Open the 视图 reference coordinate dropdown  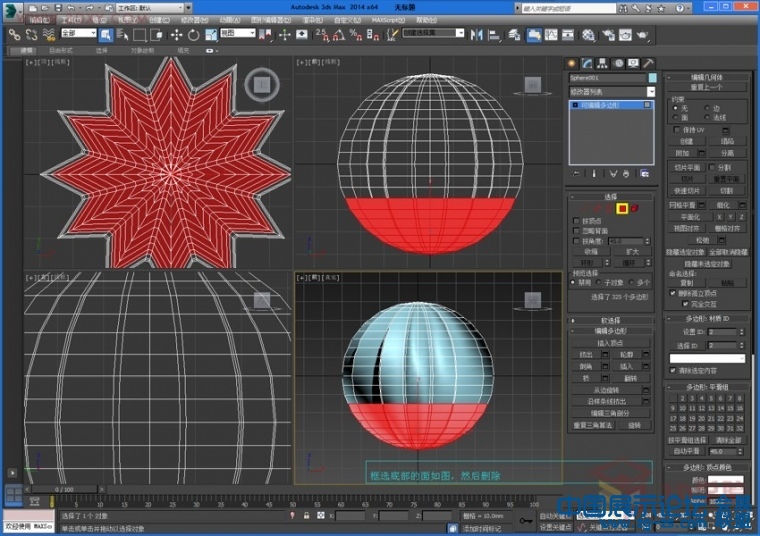pyautogui.click(x=238, y=33)
